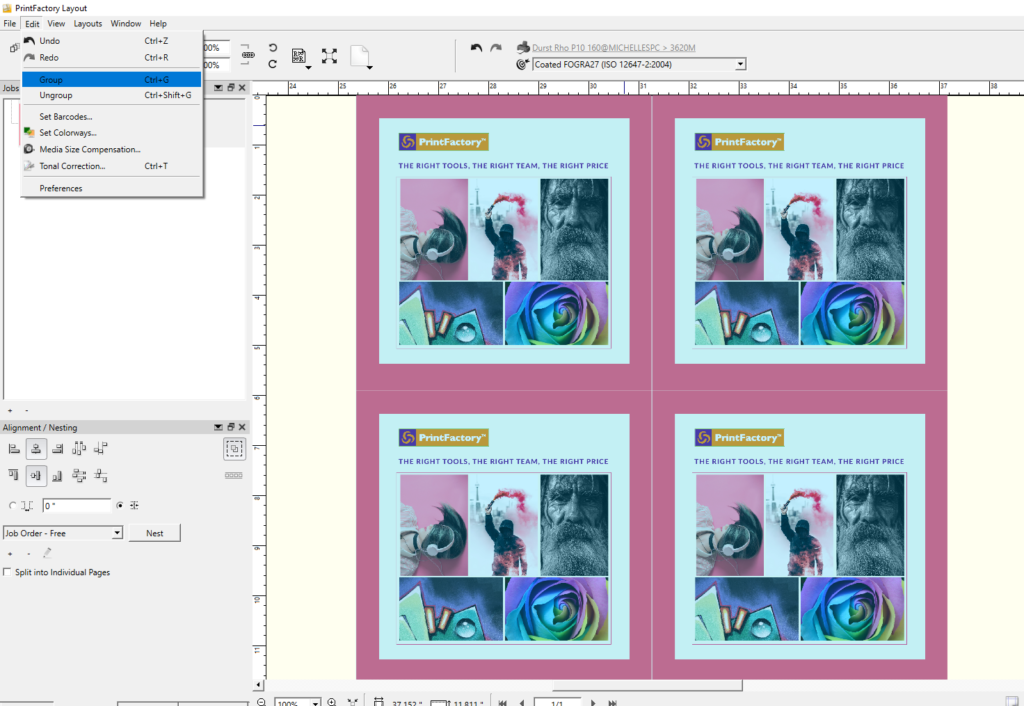This screenshot has height=706, width=1024.
Task: Open the Window menu
Action: (125, 24)
